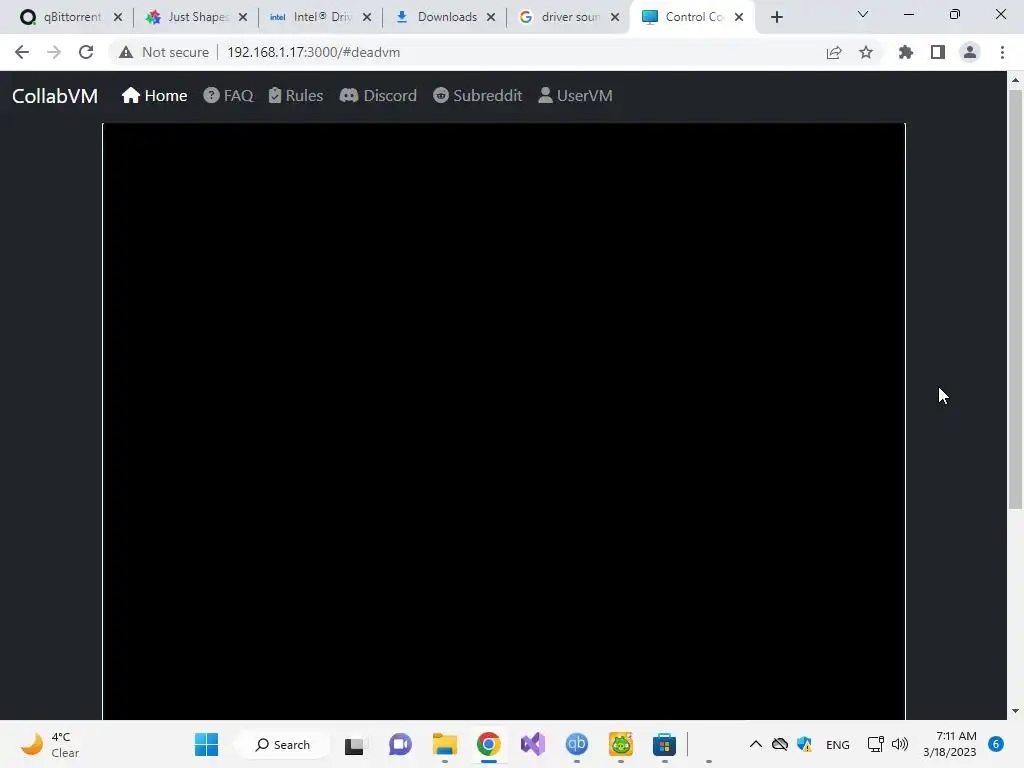Click inside the black VM display
The image size is (1024, 768).
tap(504, 421)
